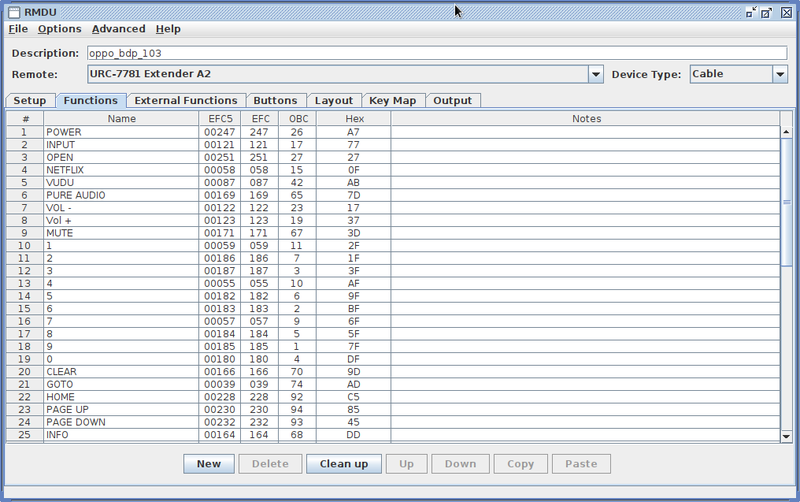Open the File menu

point(18,29)
